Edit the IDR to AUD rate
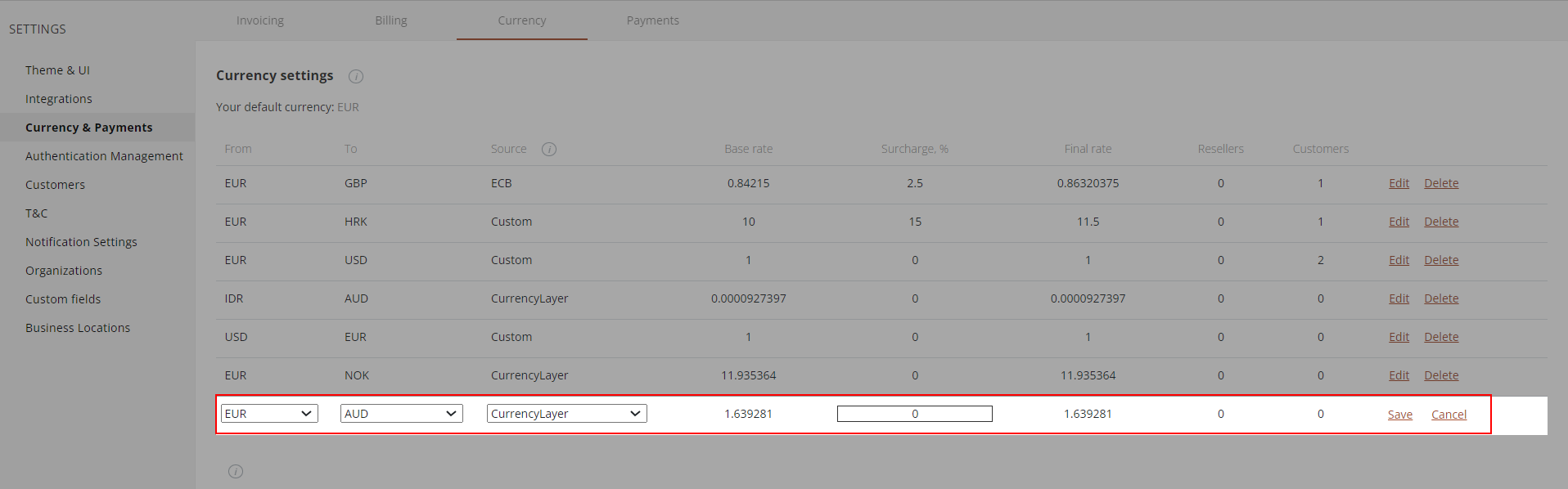 (1399, 298)
